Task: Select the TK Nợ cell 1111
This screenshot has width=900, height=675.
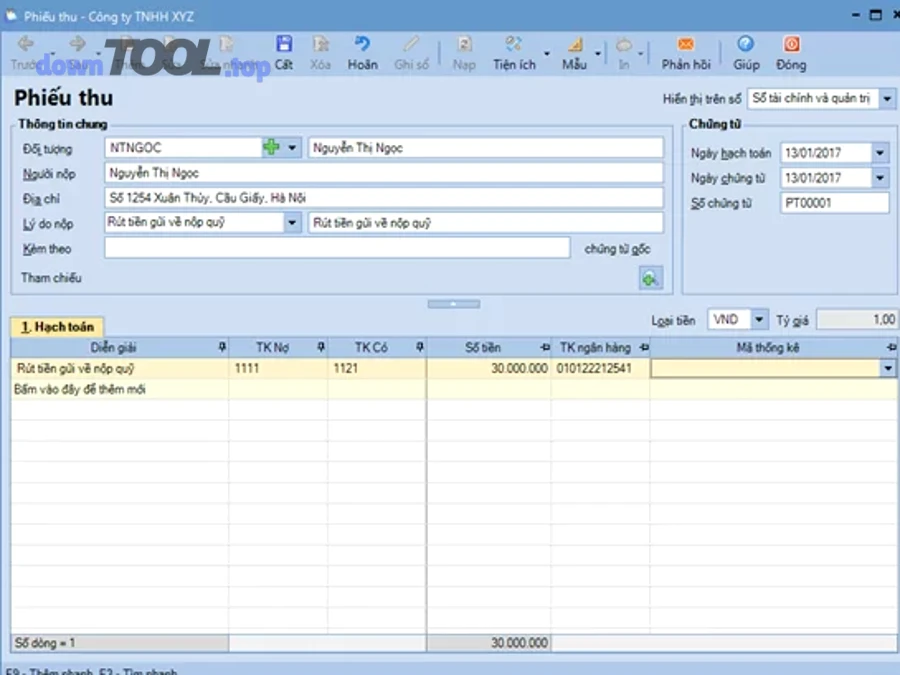Action: coord(278,368)
